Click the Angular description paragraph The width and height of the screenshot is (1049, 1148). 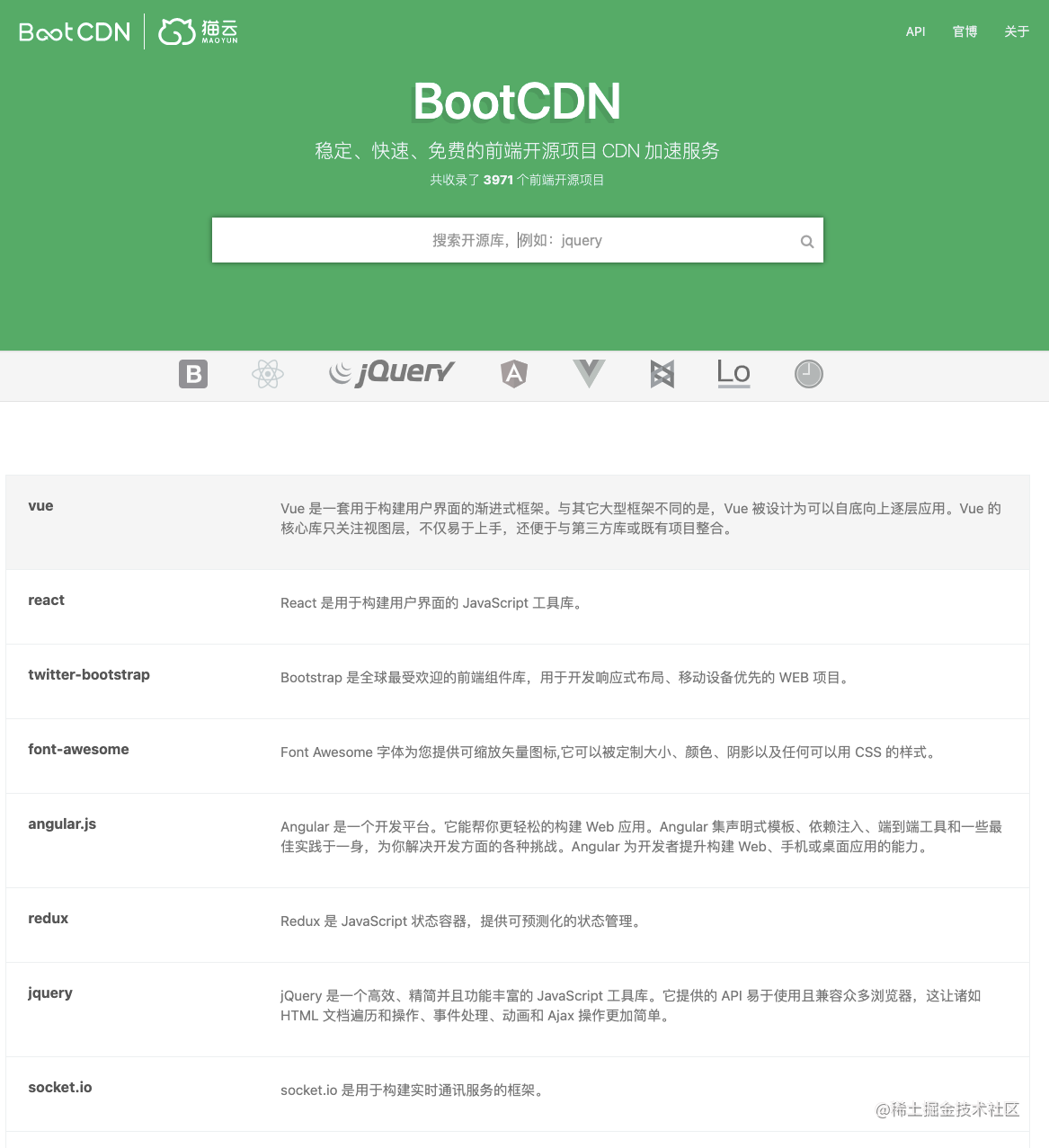point(641,837)
